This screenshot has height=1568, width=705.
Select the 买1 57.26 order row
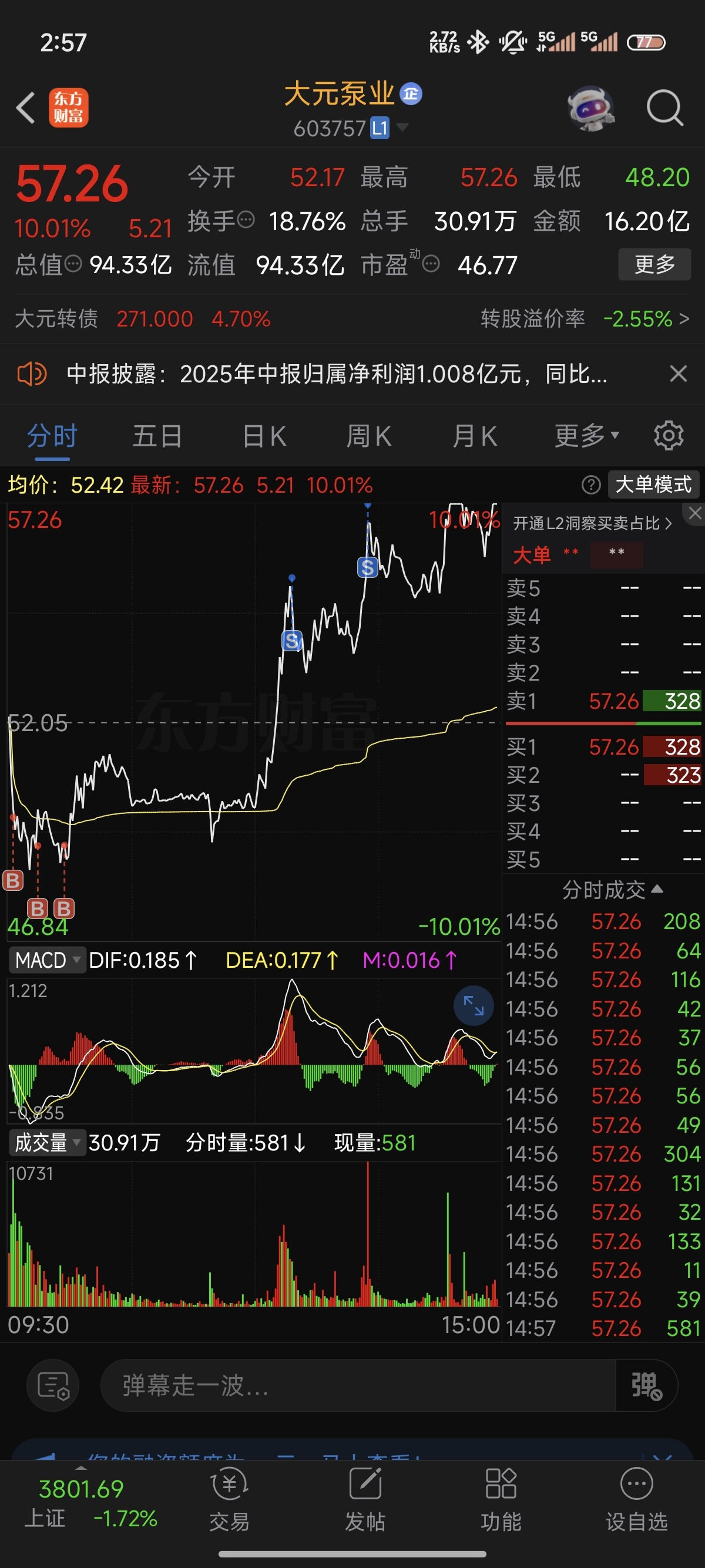click(603, 747)
